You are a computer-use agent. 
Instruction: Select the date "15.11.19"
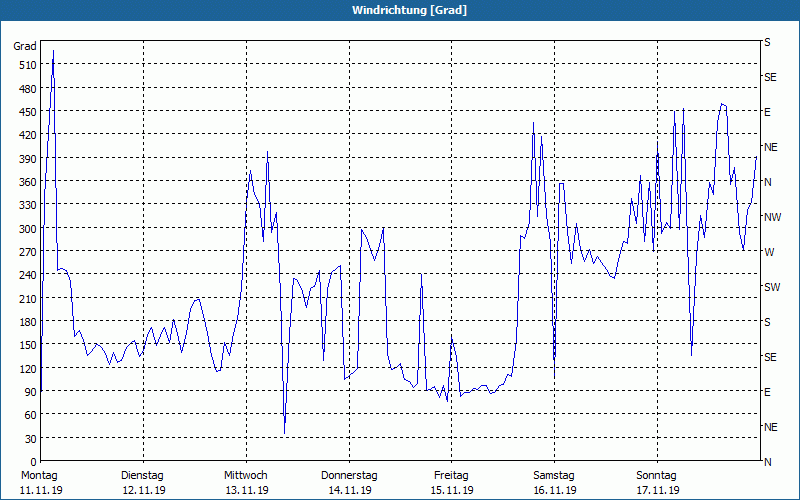pyautogui.click(x=452, y=490)
